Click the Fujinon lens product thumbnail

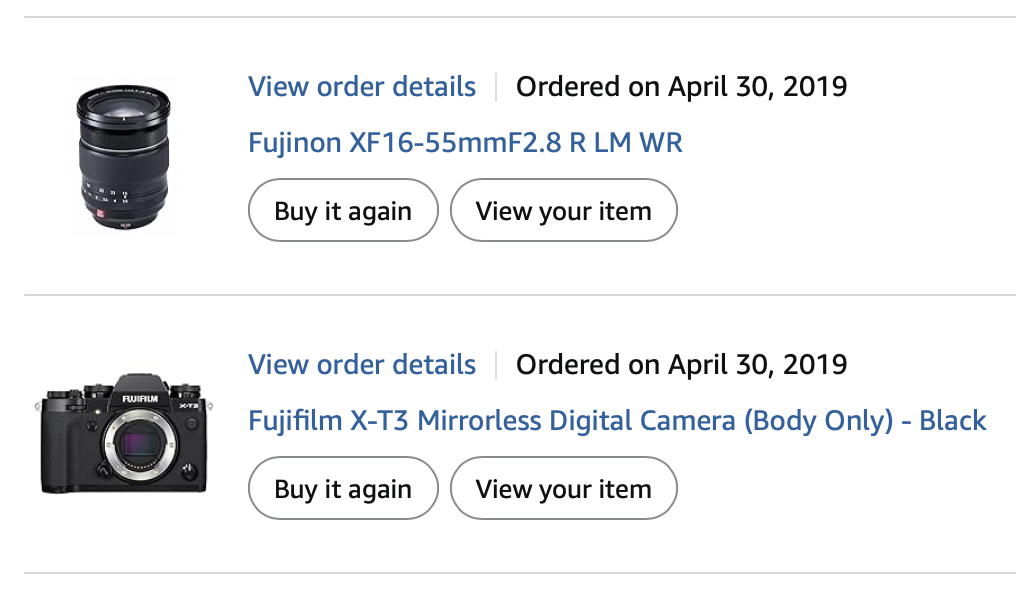124,157
